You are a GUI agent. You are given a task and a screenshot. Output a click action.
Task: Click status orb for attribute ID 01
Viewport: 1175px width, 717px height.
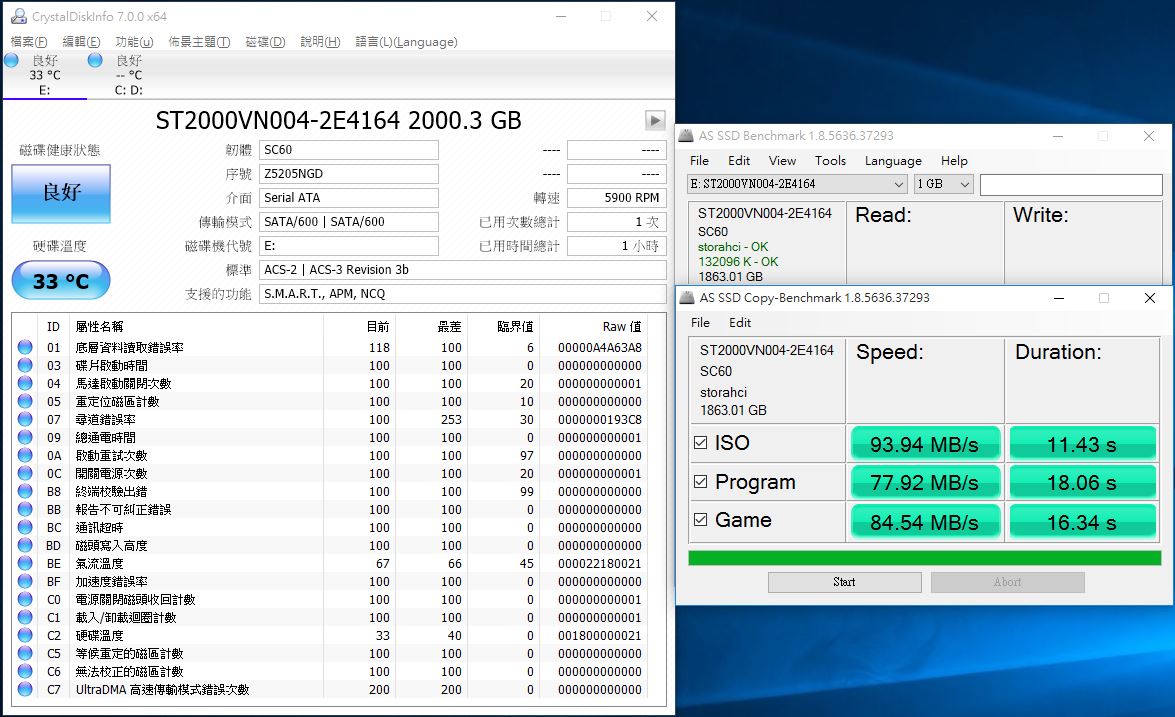tap(25, 347)
